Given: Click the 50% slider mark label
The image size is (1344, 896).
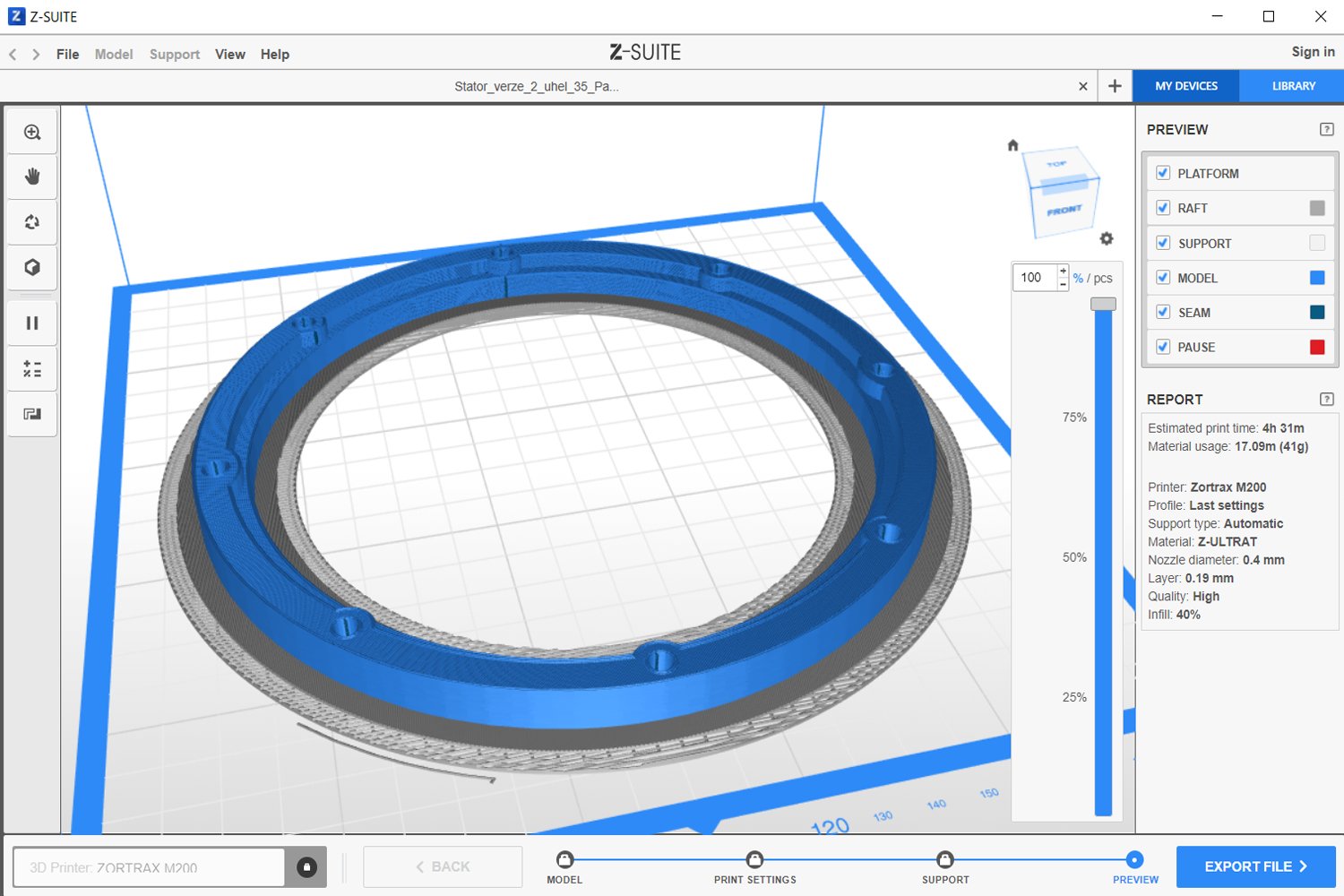Looking at the screenshot, I should click(1074, 557).
